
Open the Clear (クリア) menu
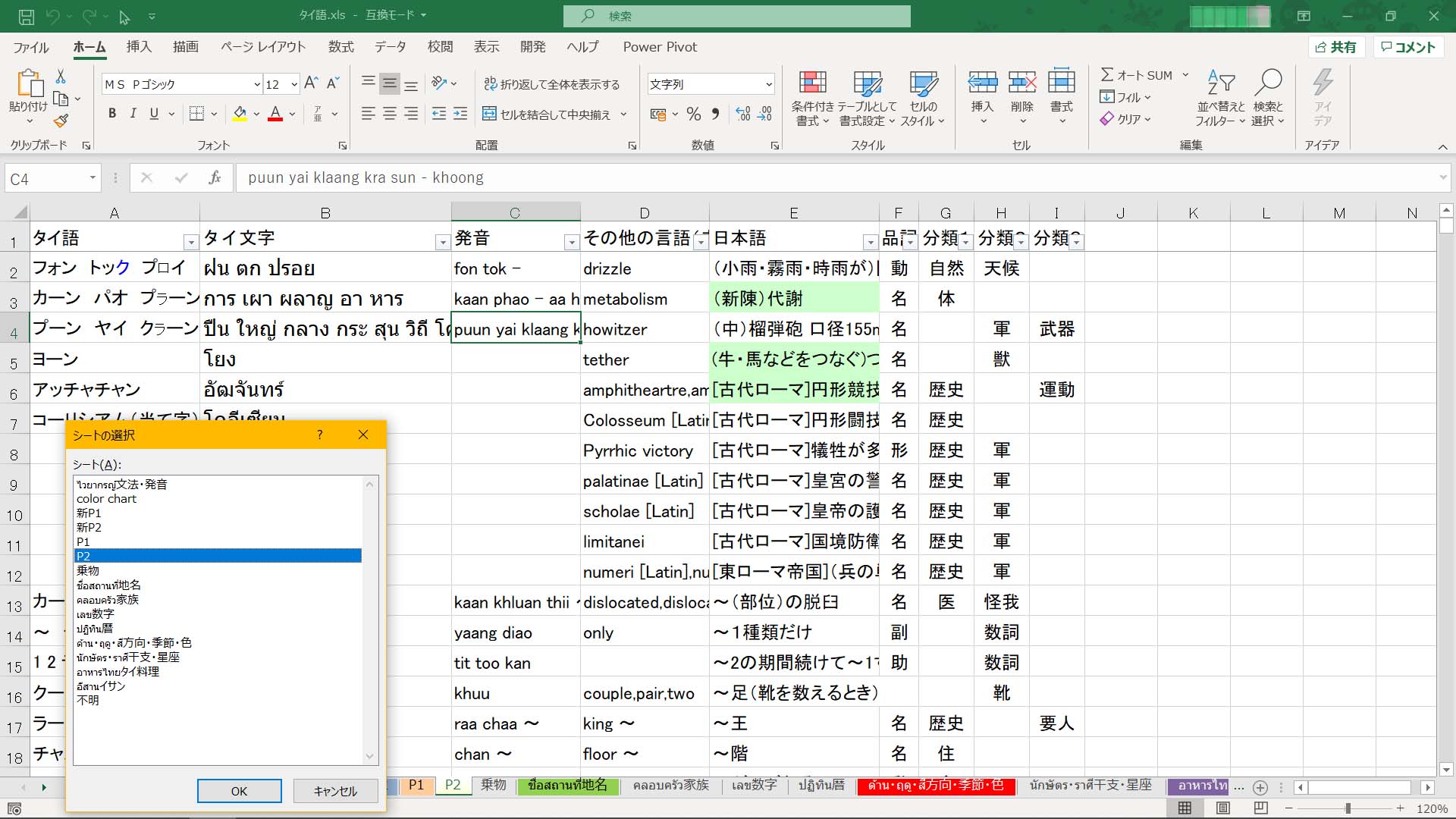[1125, 119]
